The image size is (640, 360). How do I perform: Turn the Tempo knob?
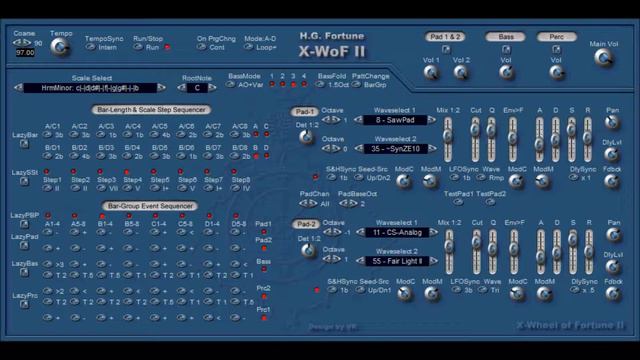(x=60, y=47)
